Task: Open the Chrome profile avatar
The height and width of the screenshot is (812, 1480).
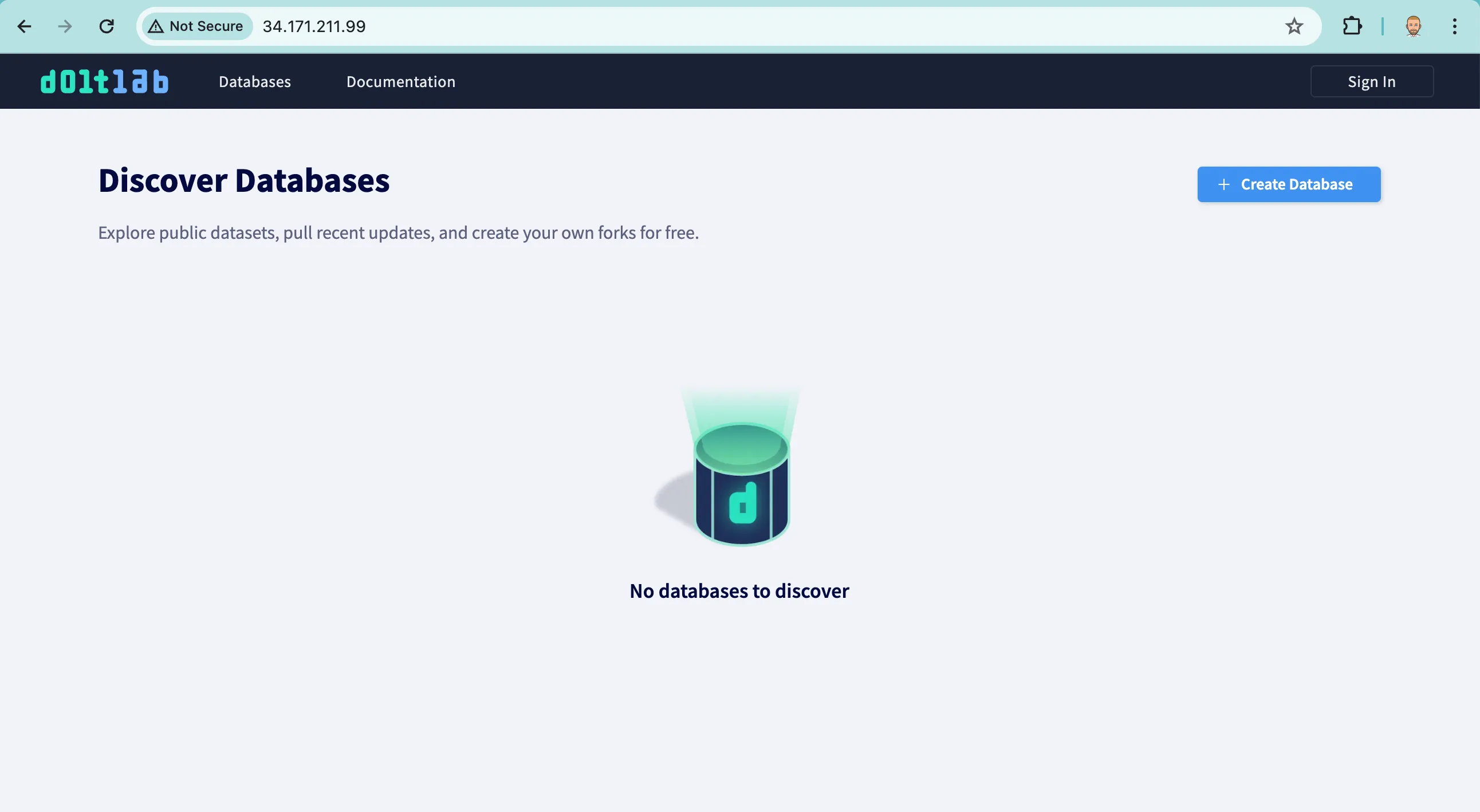Action: click(1414, 26)
